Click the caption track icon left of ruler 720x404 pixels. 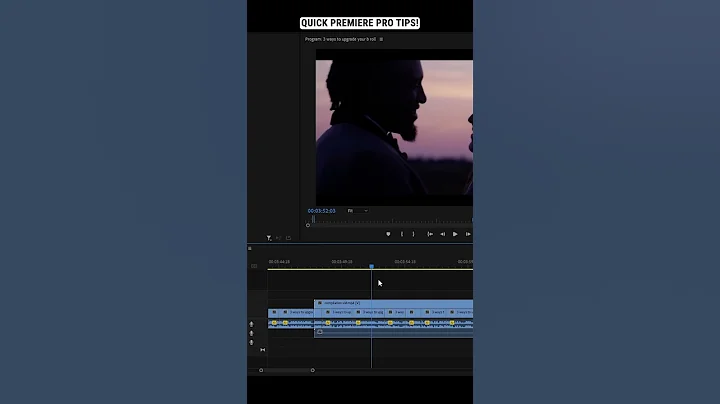click(x=254, y=266)
